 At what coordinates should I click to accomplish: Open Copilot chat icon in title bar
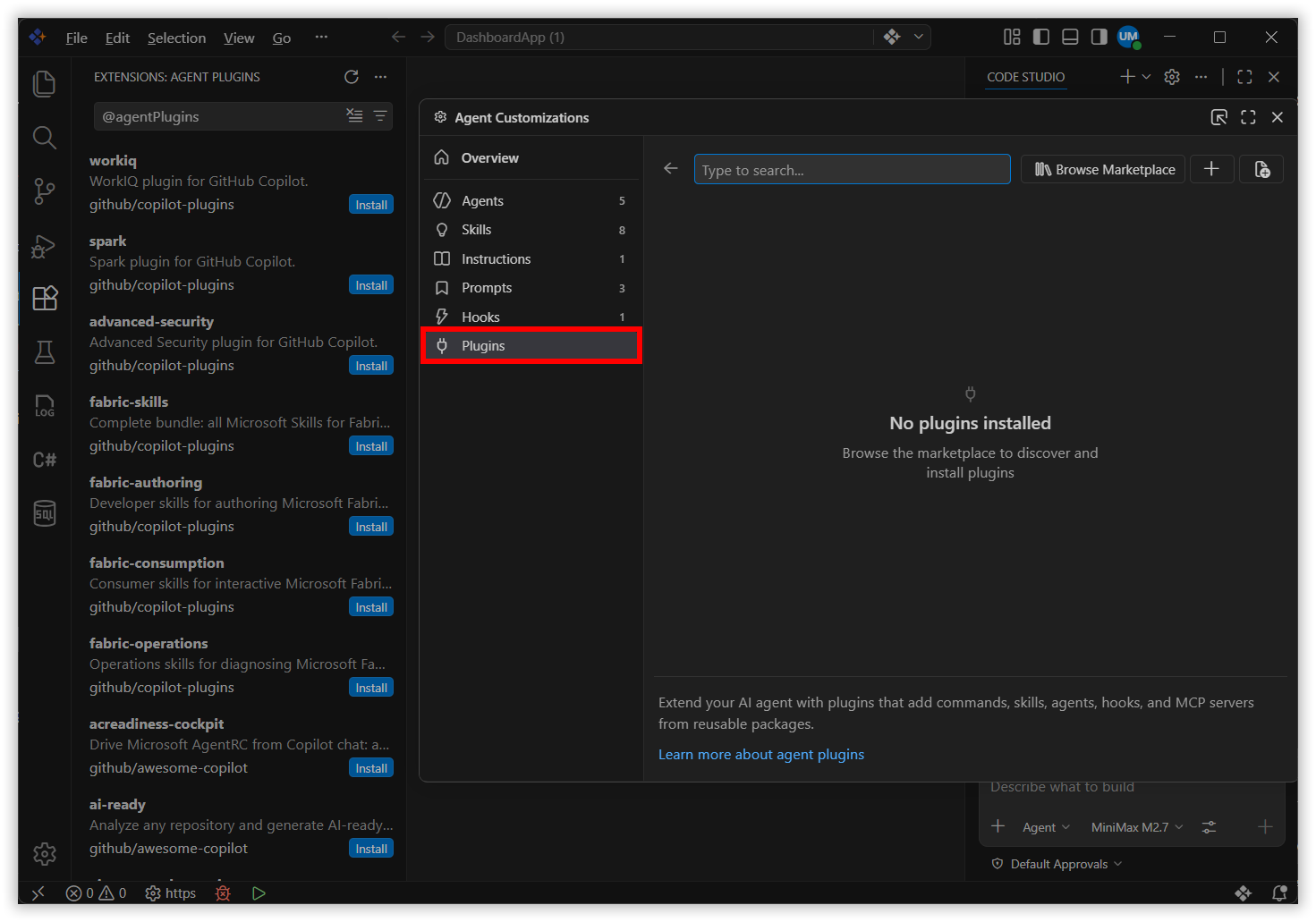coord(892,37)
